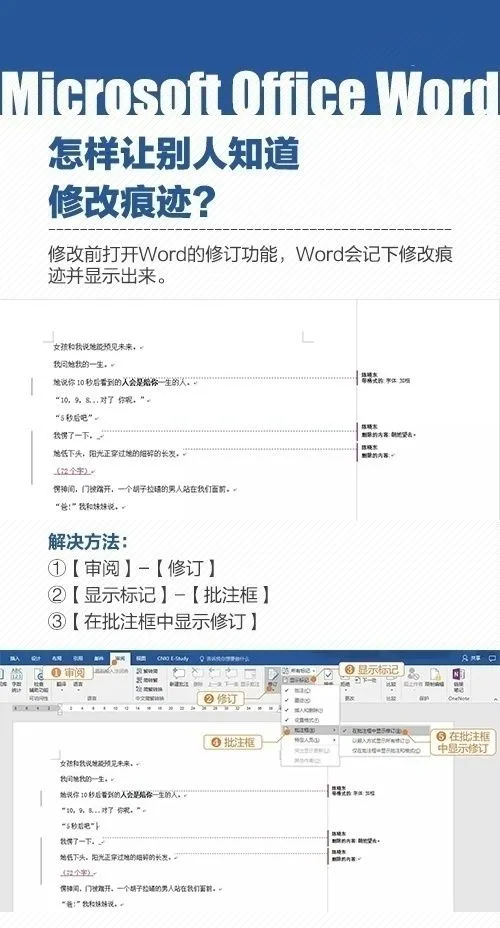Click the accept changes checkmark icon
Screen dimensions: 500x928
[x=328, y=676]
